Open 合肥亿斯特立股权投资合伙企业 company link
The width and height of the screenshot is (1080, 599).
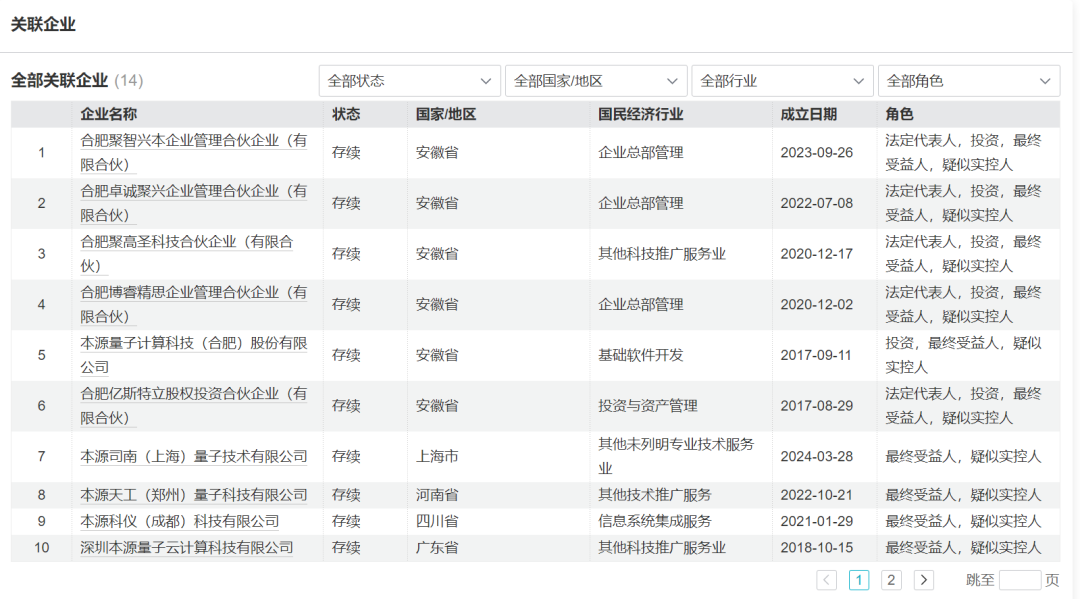[194, 406]
